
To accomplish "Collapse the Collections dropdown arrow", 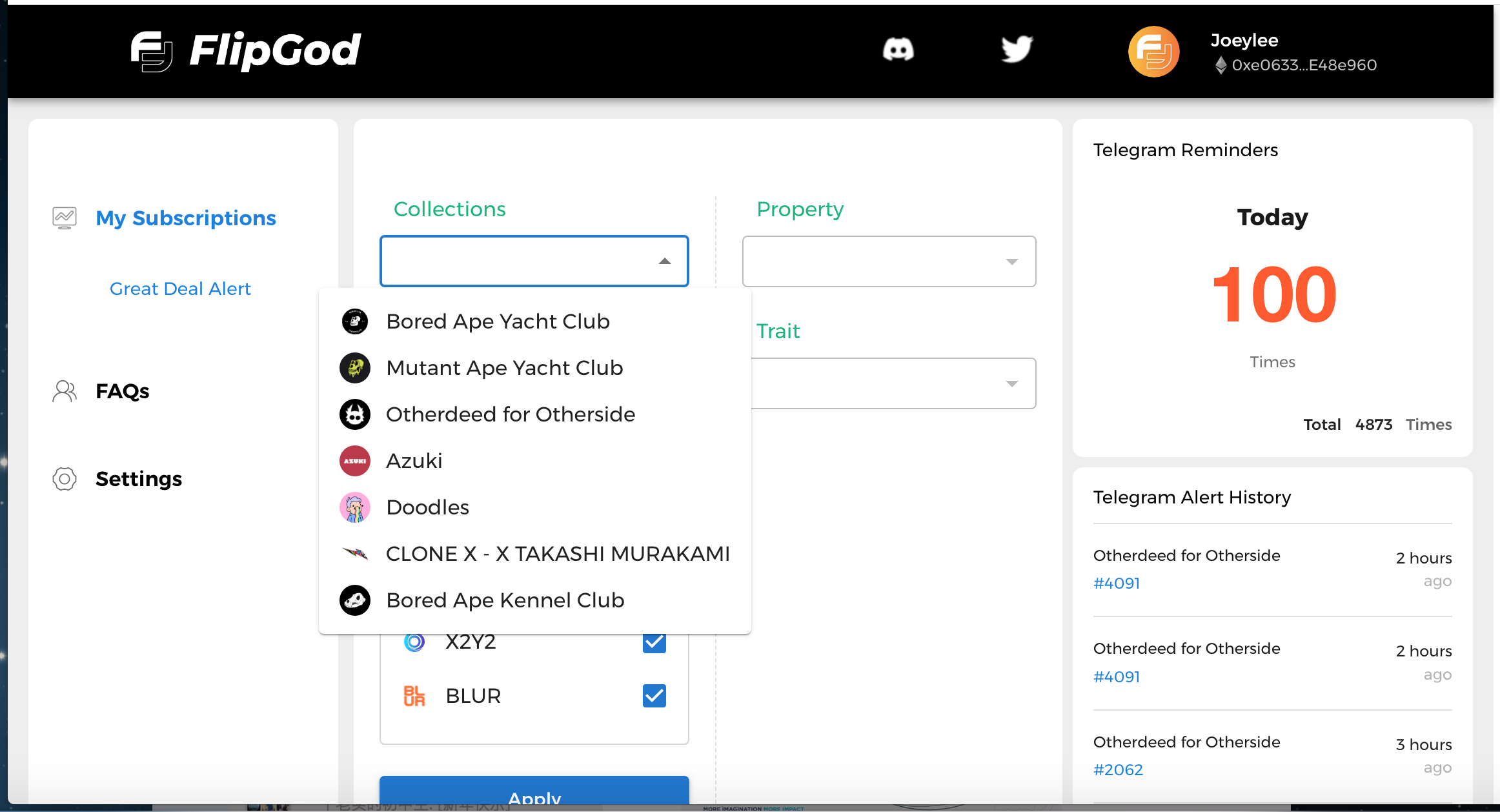I will [665, 261].
